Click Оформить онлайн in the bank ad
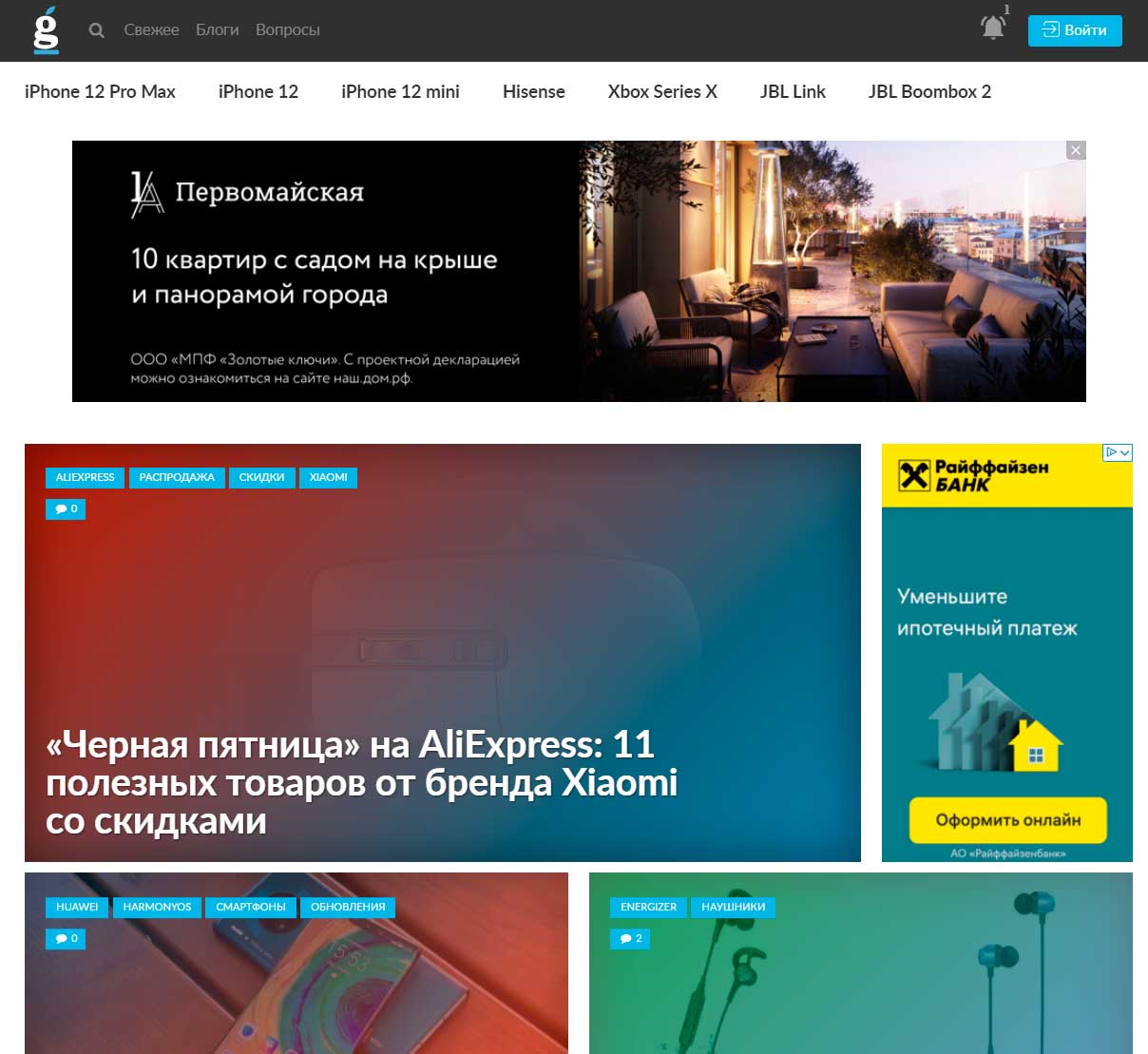The image size is (1148, 1054). click(1008, 820)
